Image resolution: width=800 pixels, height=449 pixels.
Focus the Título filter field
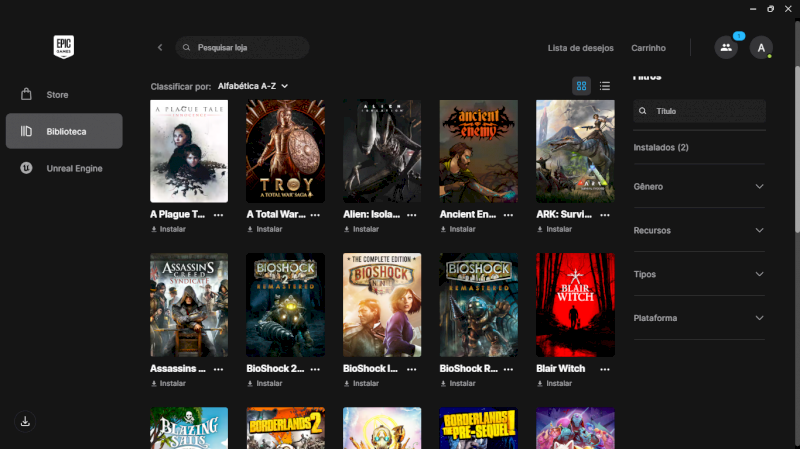click(699, 111)
